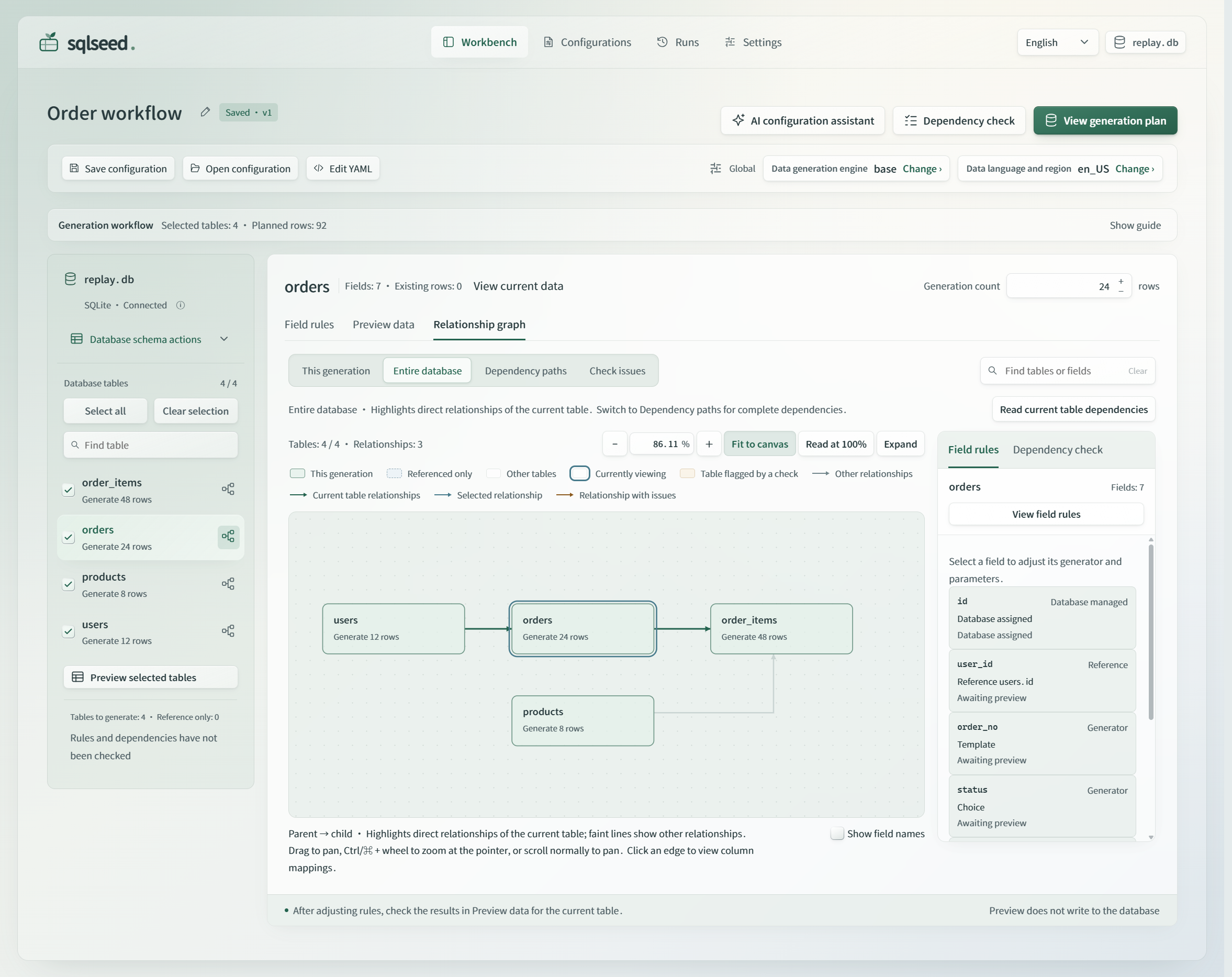This screenshot has width=1232, height=977.
Task: Select the users node in the graph
Action: [x=393, y=628]
